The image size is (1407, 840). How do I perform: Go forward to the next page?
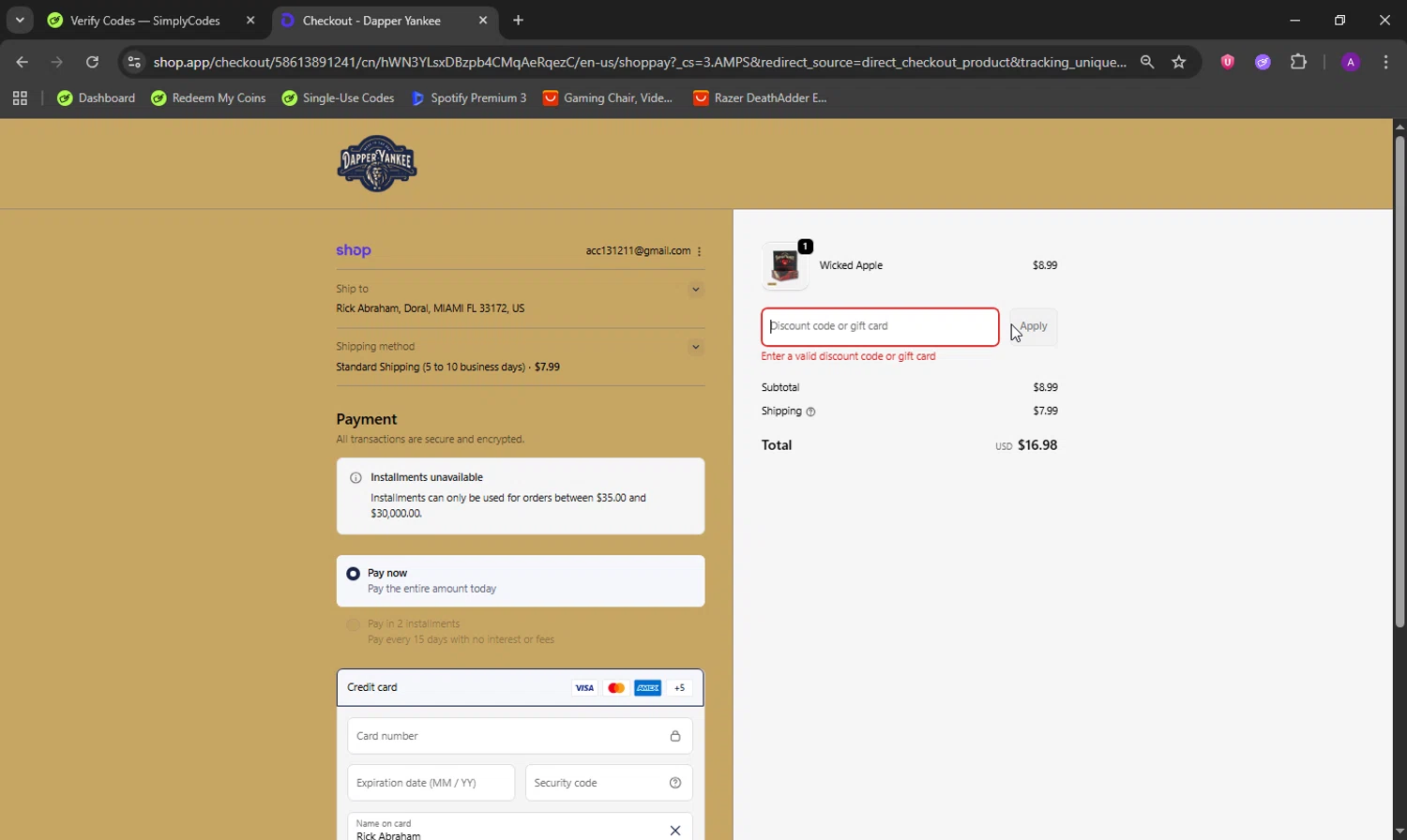coord(57,62)
